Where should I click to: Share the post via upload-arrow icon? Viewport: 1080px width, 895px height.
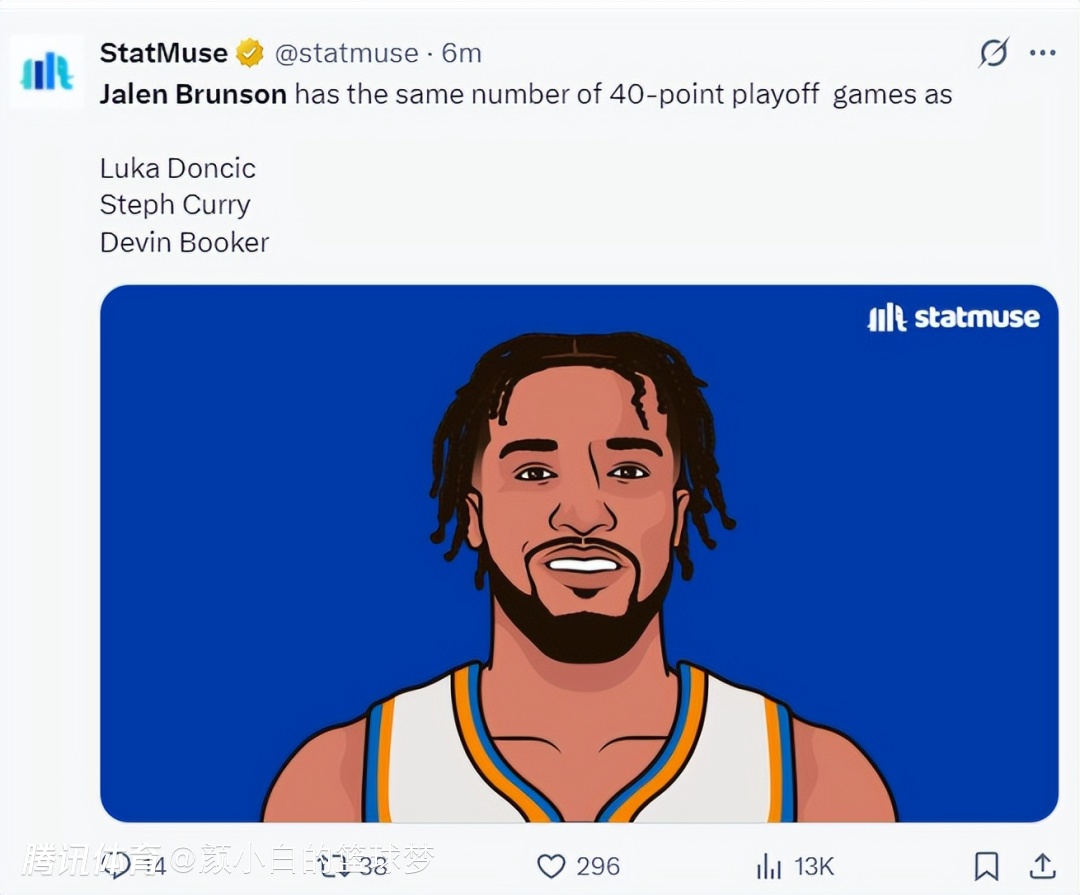(1043, 866)
